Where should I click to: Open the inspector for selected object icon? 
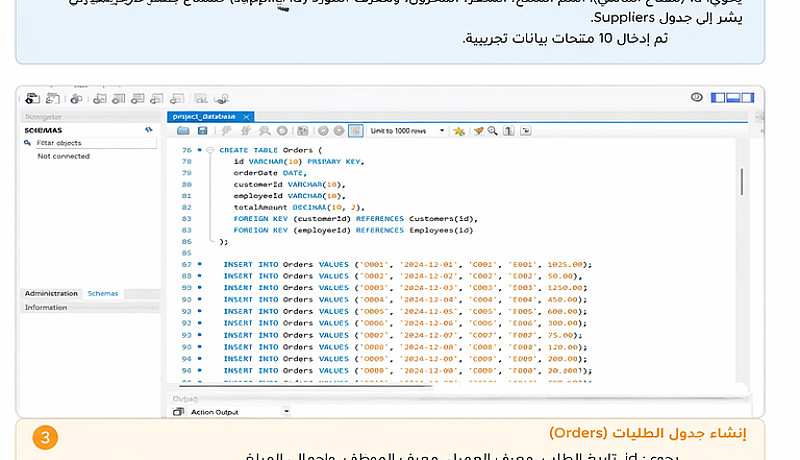pos(77,98)
